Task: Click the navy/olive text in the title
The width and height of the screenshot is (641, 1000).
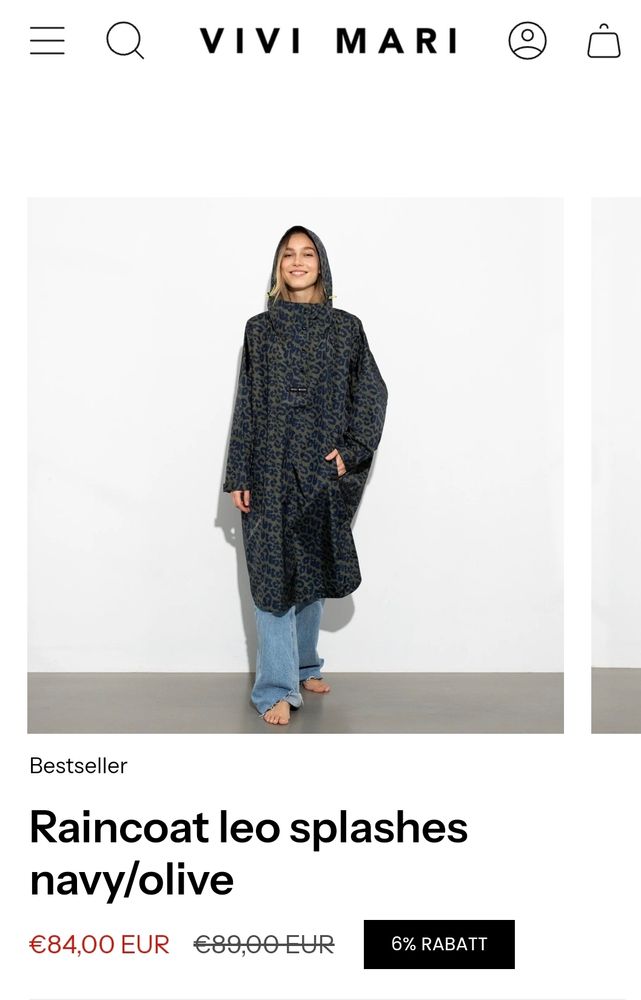Action: [x=131, y=880]
